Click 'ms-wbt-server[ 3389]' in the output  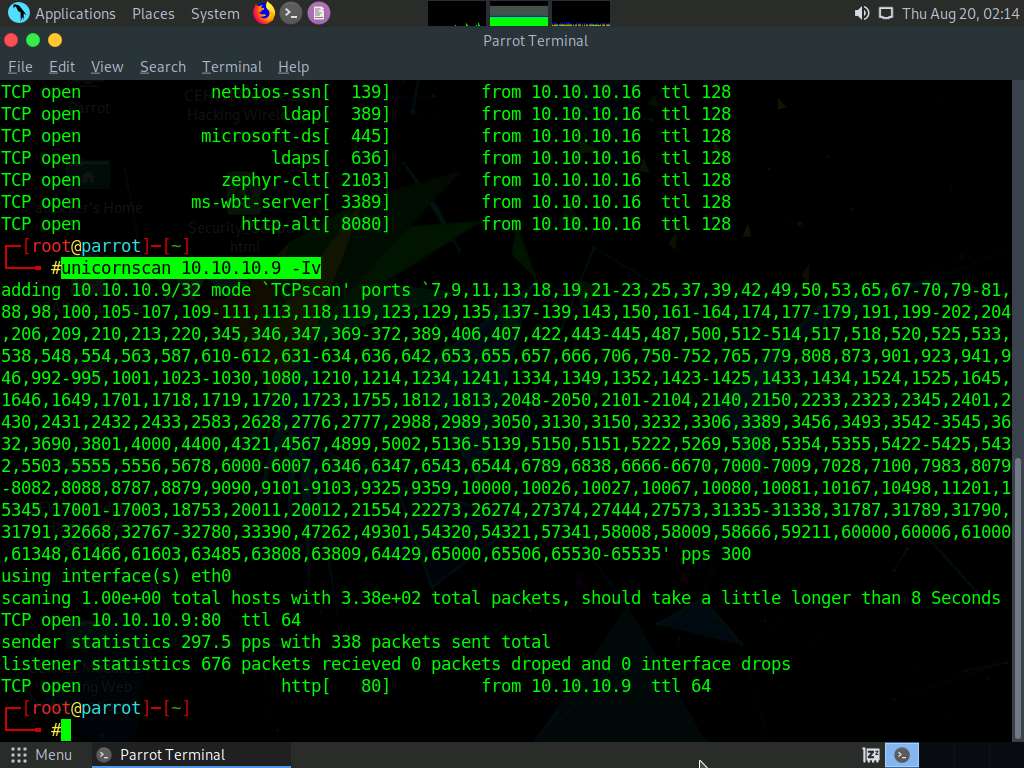tap(290, 202)
